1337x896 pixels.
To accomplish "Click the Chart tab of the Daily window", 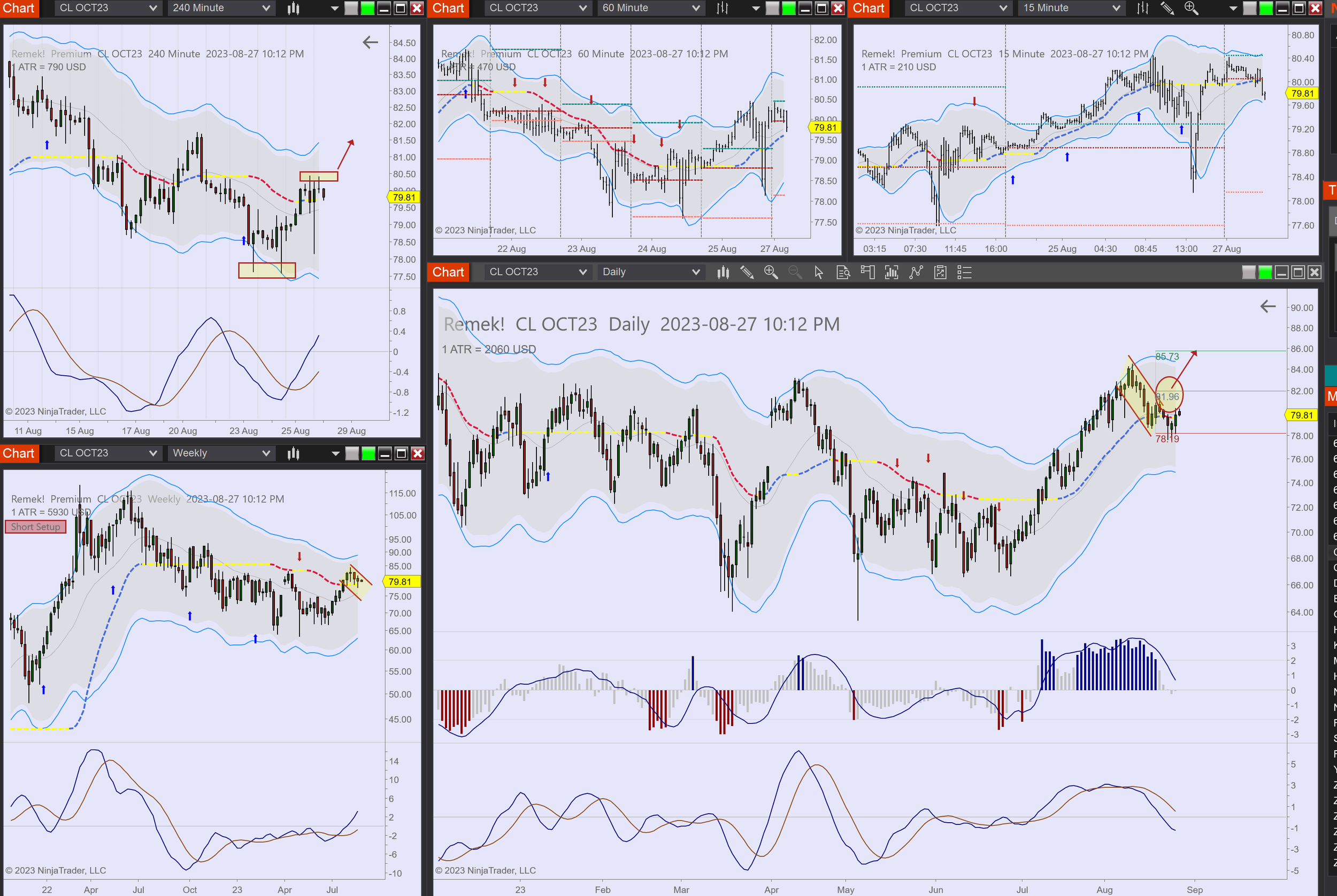I will [x=448, y=272].
